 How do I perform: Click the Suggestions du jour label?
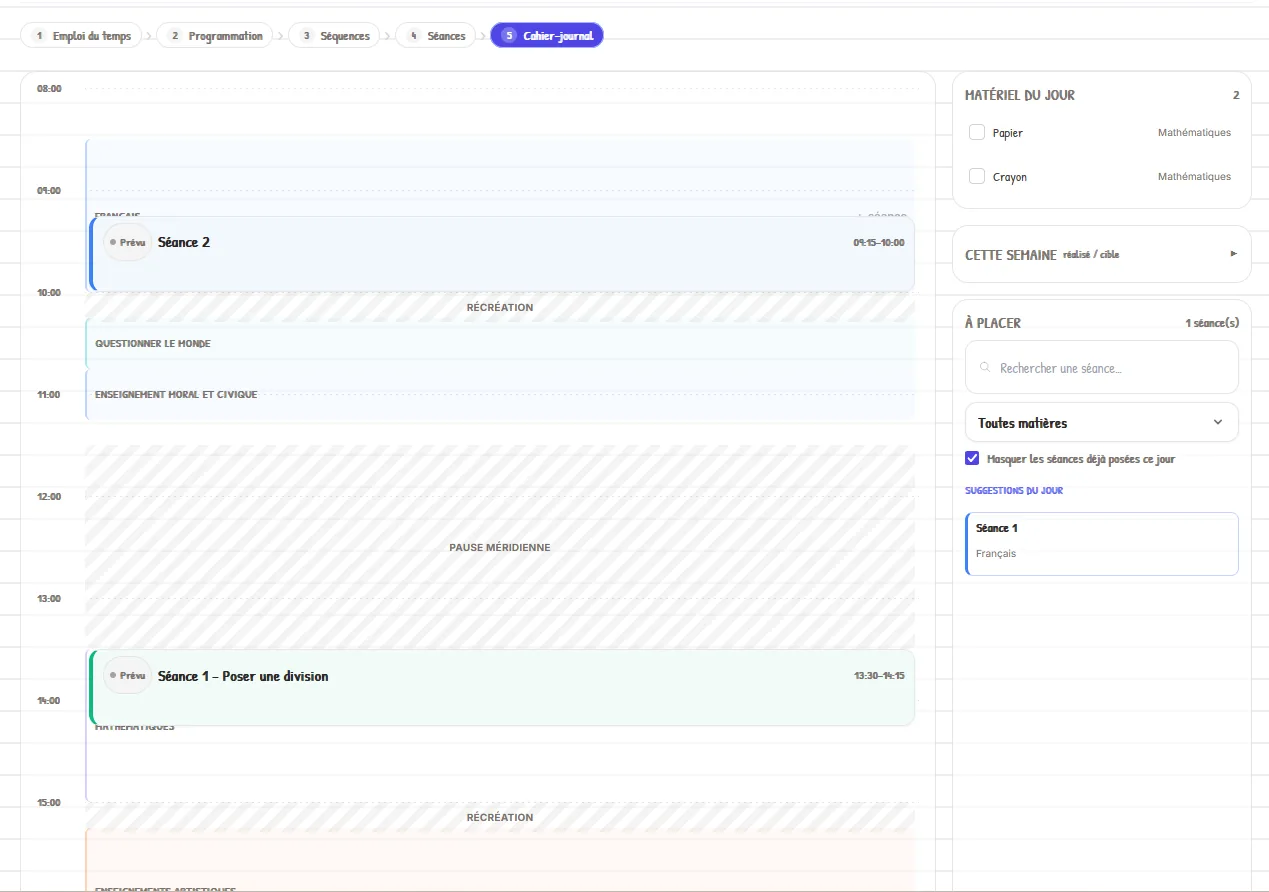point(1014,491)
